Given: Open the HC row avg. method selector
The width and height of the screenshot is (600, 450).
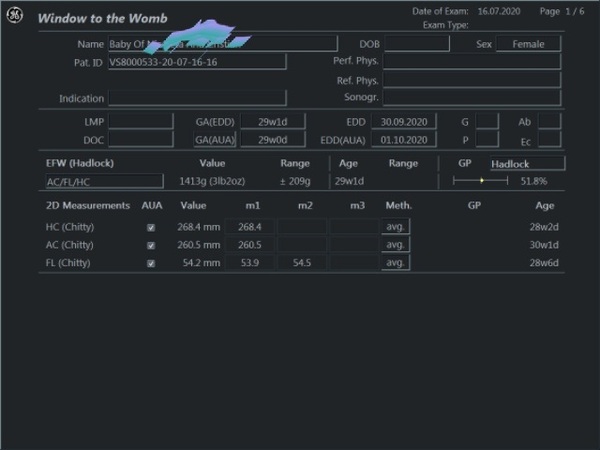Looking at the screenshot, I should point(396,227).
